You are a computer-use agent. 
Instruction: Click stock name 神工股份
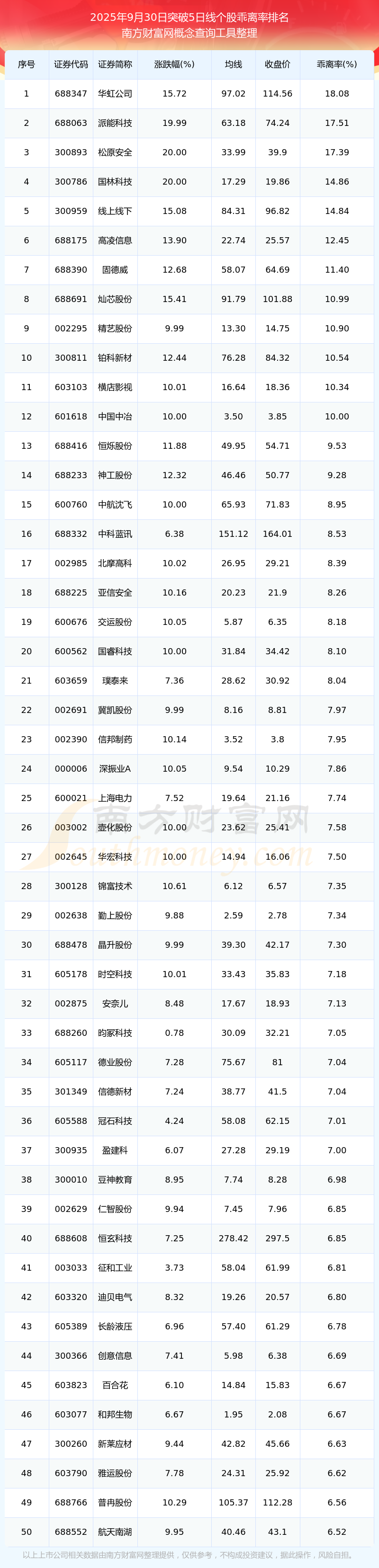pos(115,475)
